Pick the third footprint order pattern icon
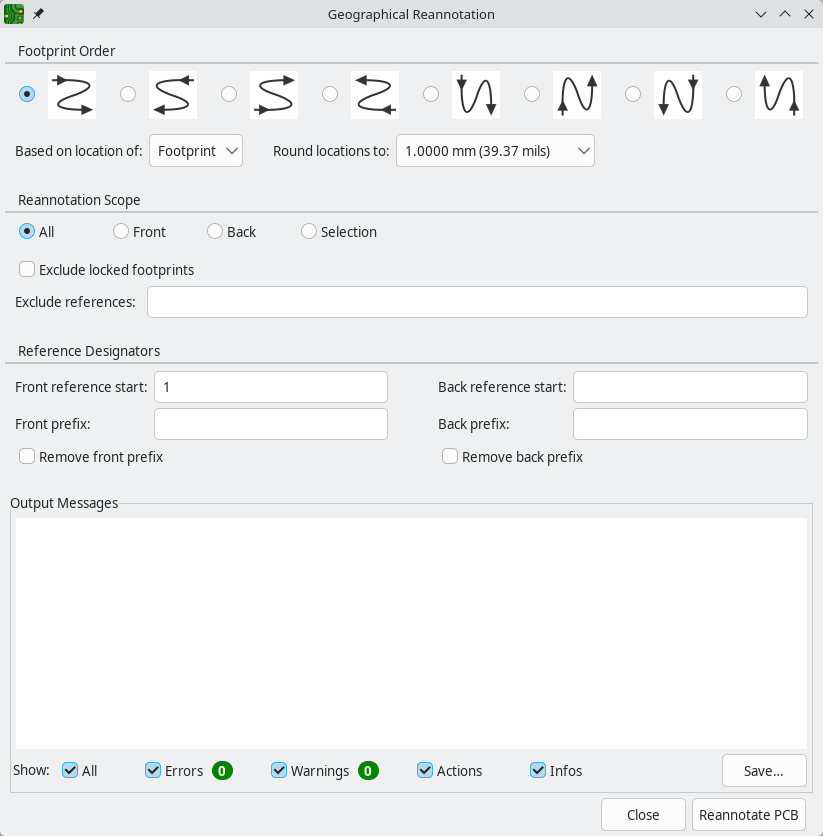This screenshot has height=836, width=823. coord(273,94)
